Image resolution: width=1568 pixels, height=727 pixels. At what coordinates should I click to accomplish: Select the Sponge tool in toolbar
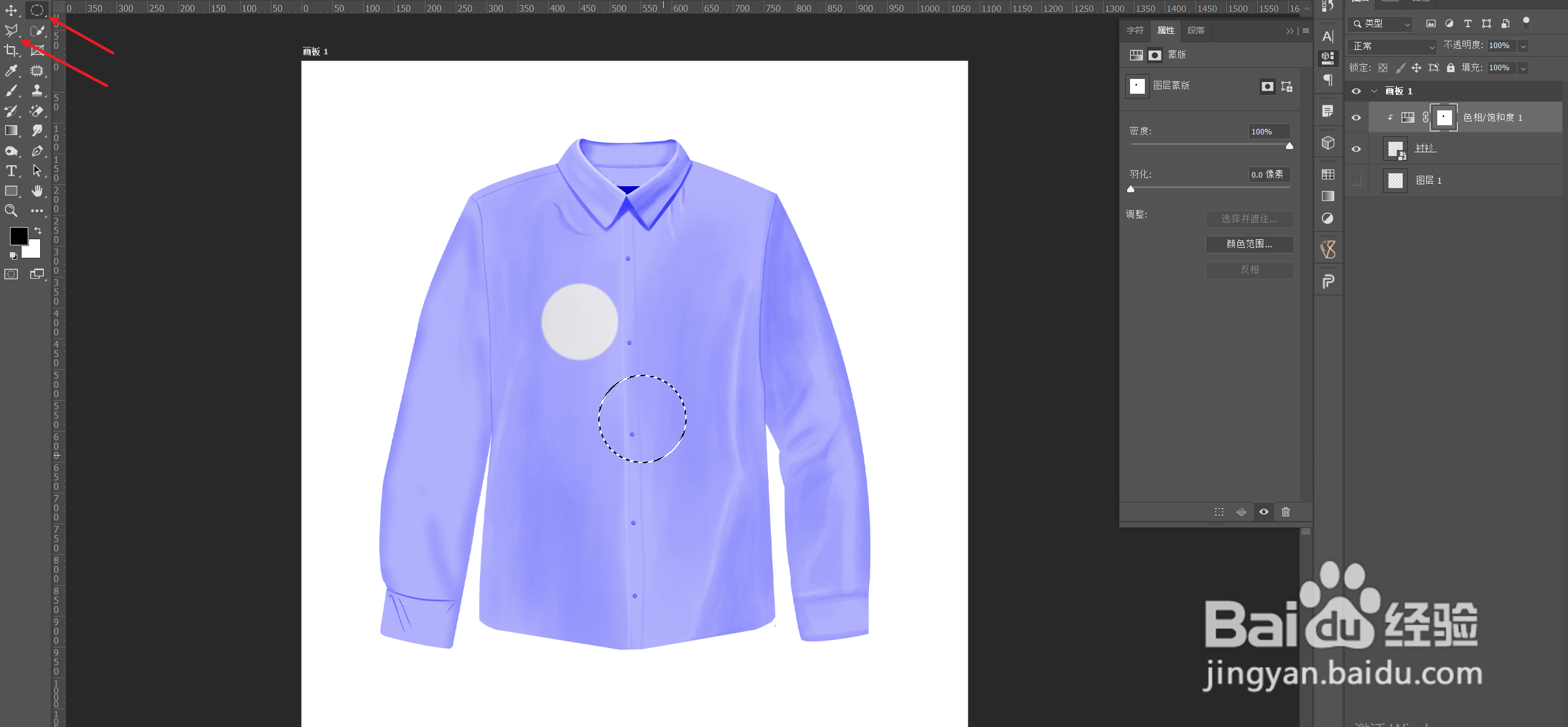click(x=11, y=151)
